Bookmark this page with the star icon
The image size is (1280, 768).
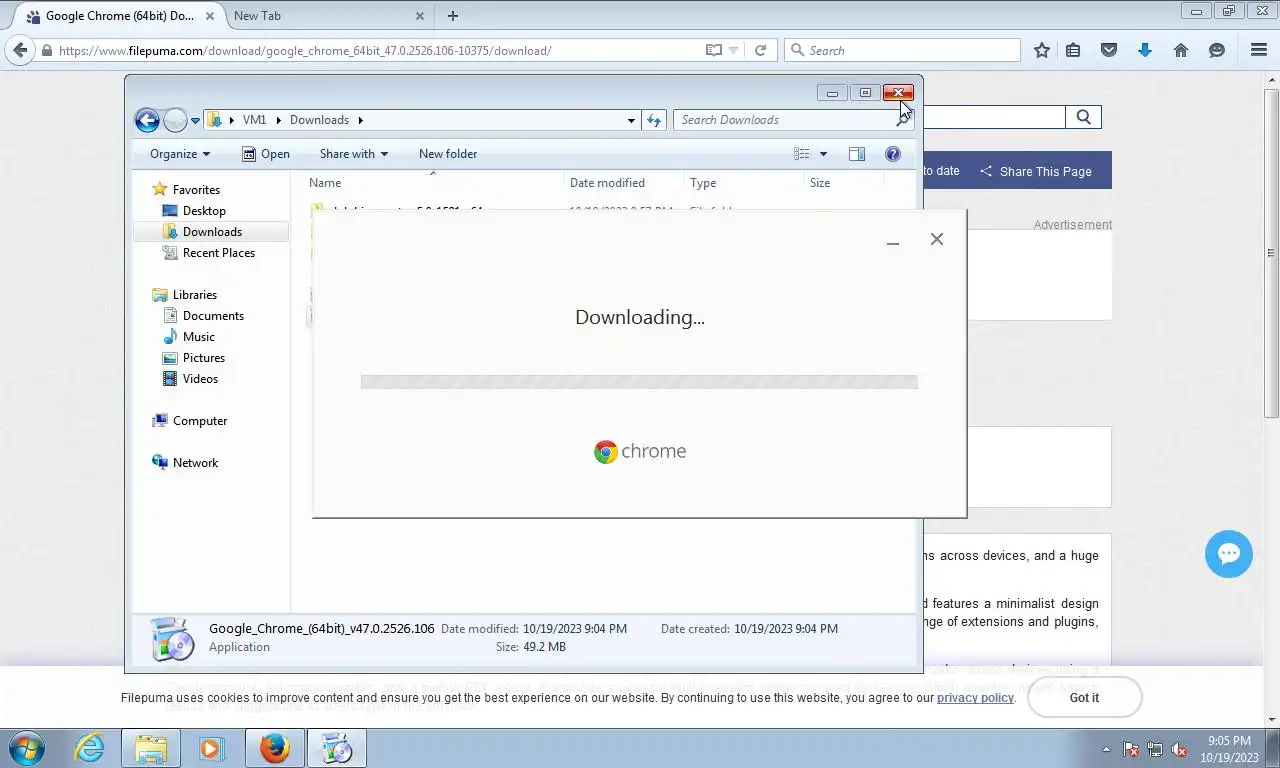tap(1042, 50)
